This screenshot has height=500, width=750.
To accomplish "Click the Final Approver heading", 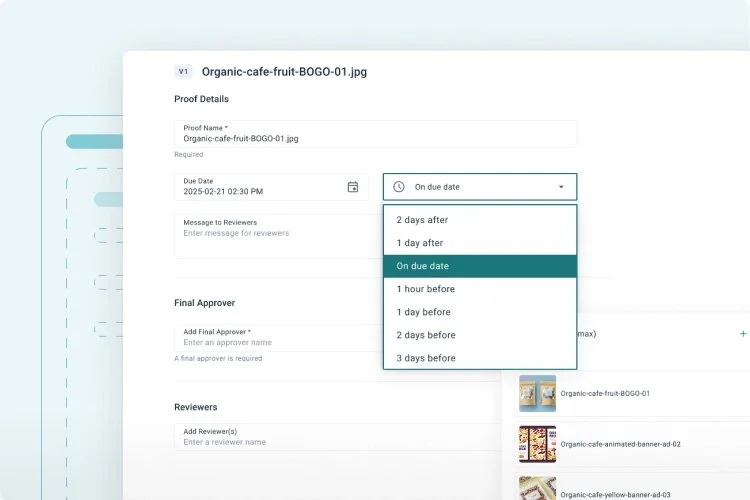I will click(204, 303).
